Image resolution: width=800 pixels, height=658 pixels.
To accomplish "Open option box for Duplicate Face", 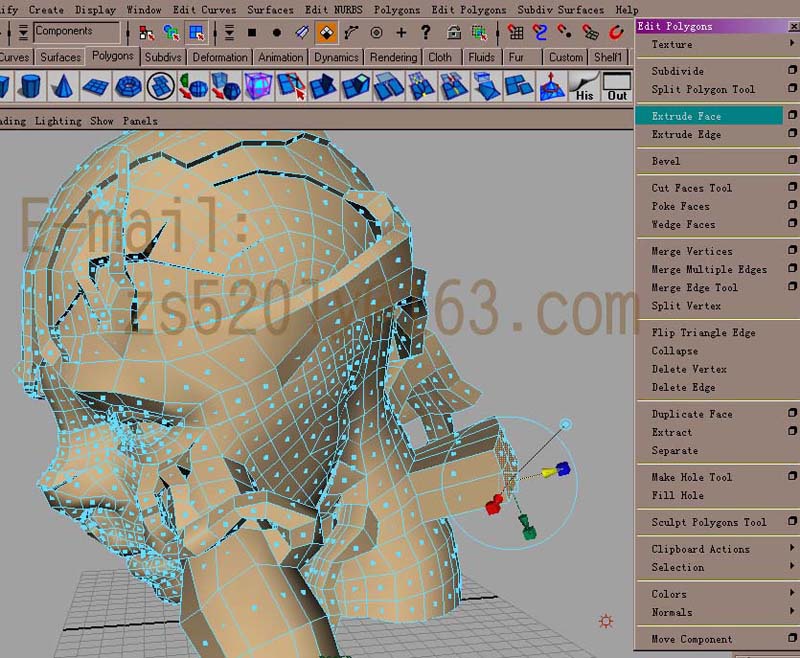I will (791, 413).
